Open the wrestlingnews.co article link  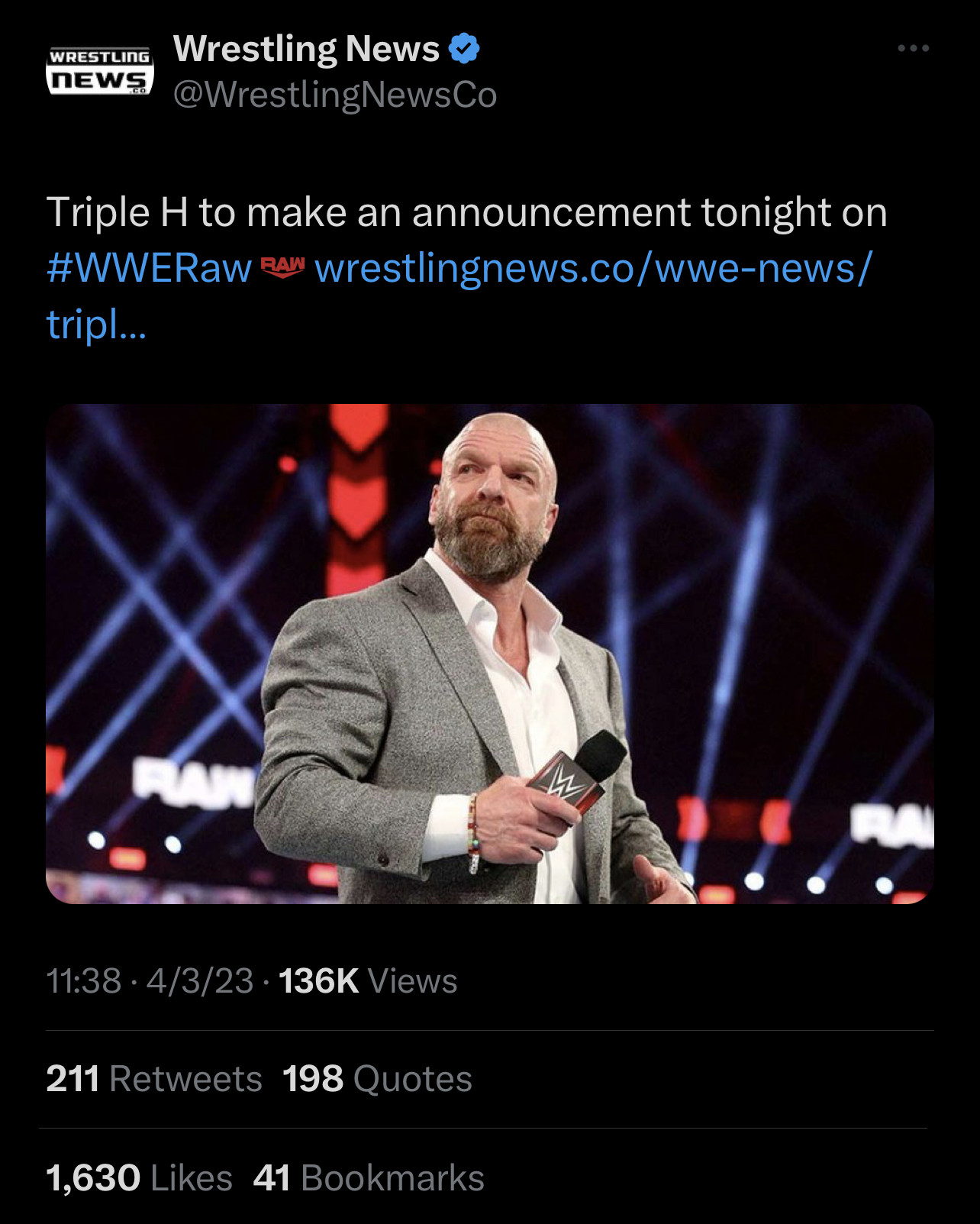pyautogui.click(x=592, y=268)
